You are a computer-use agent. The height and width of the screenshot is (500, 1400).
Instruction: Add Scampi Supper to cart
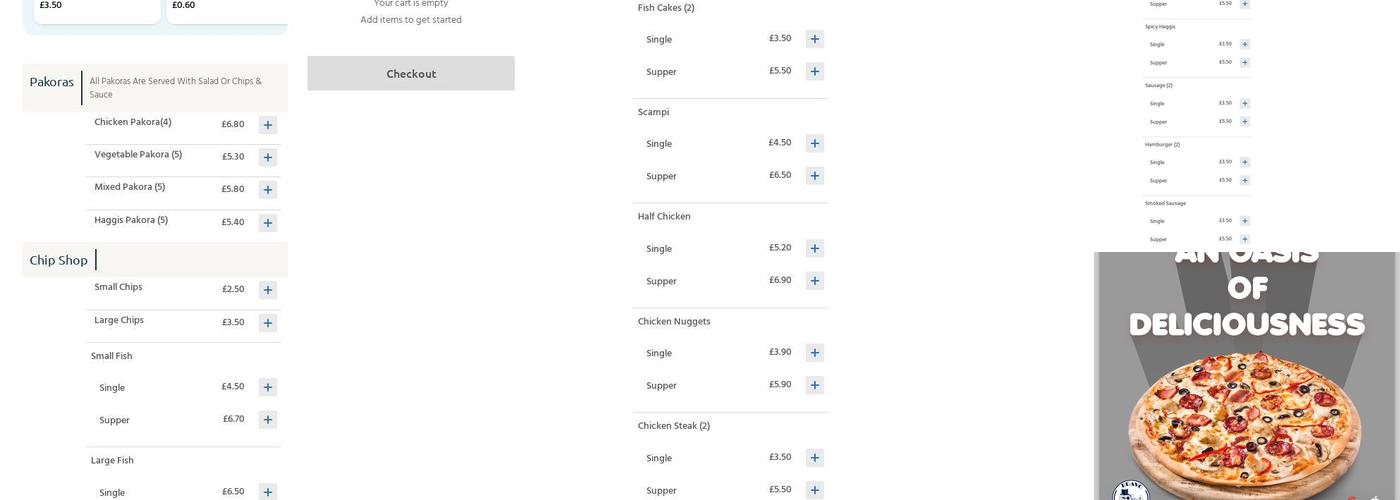[815, 176]
